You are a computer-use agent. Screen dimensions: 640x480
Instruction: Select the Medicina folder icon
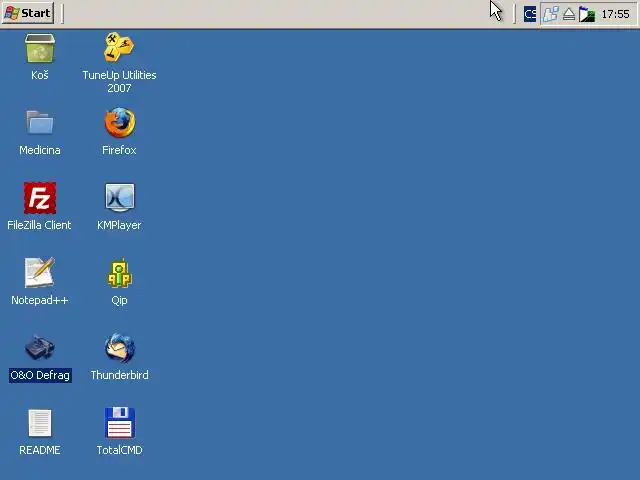[40, 122]
